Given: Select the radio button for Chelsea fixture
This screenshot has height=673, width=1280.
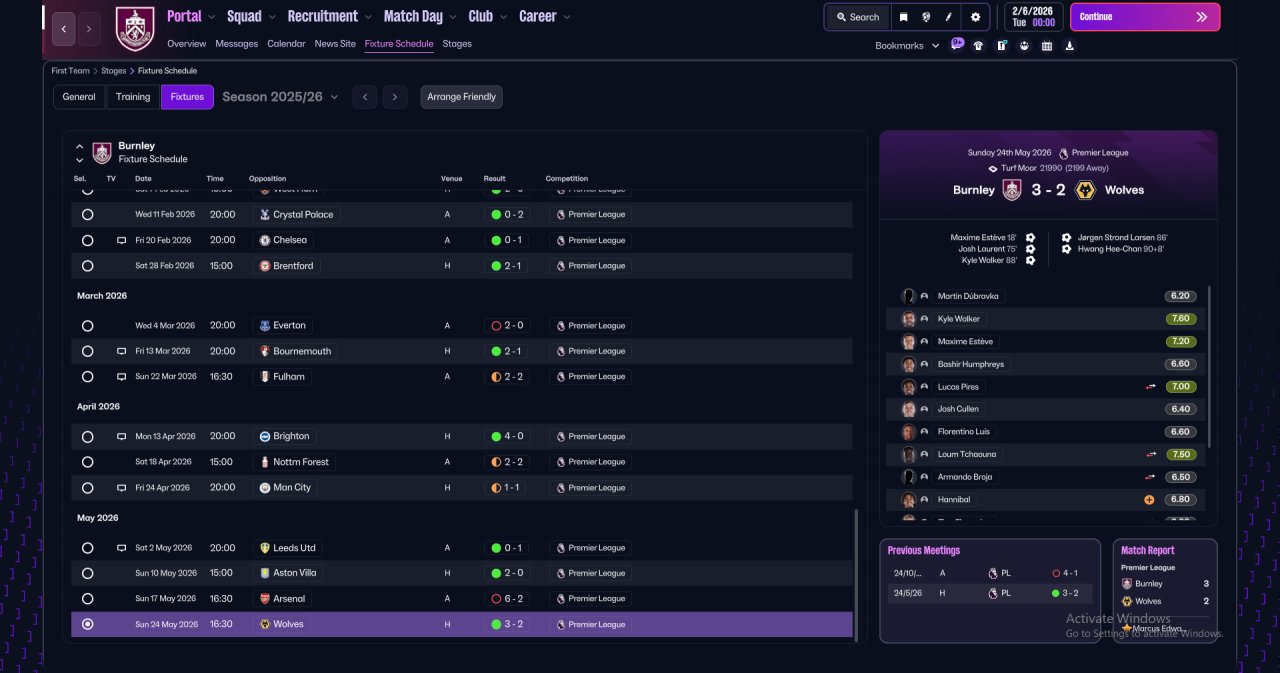Looking at the screenshot, I should (x=88, y=240).
